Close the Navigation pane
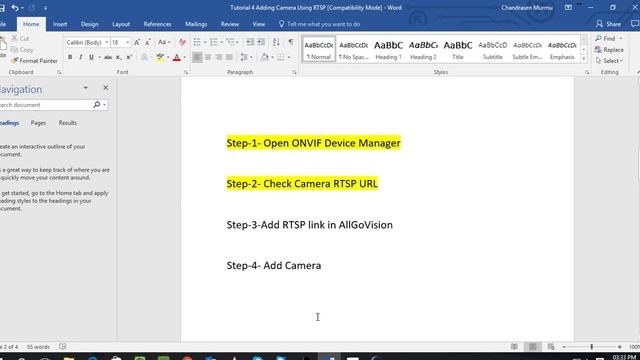Screen dimensions: 640x360 pos(106,88)
